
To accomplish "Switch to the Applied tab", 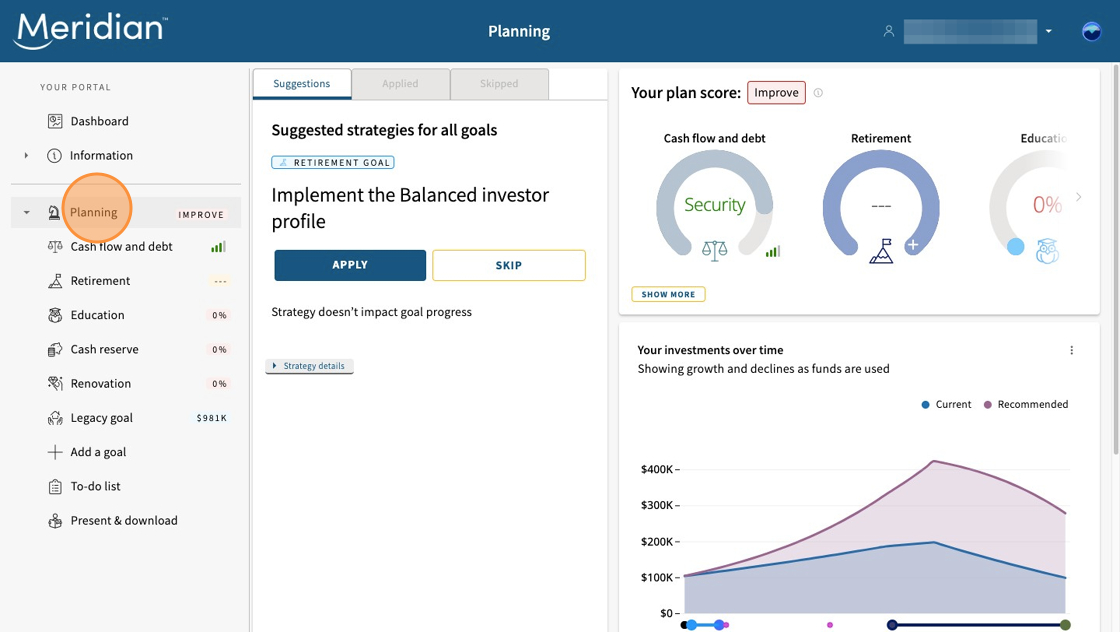I will coord(400,84).
